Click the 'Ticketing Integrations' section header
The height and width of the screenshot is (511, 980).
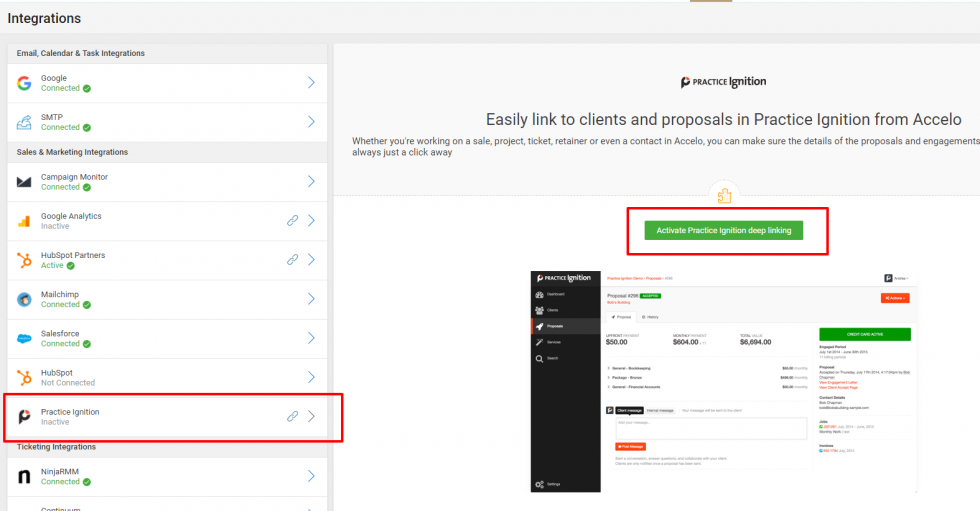[x=56, y=447]
